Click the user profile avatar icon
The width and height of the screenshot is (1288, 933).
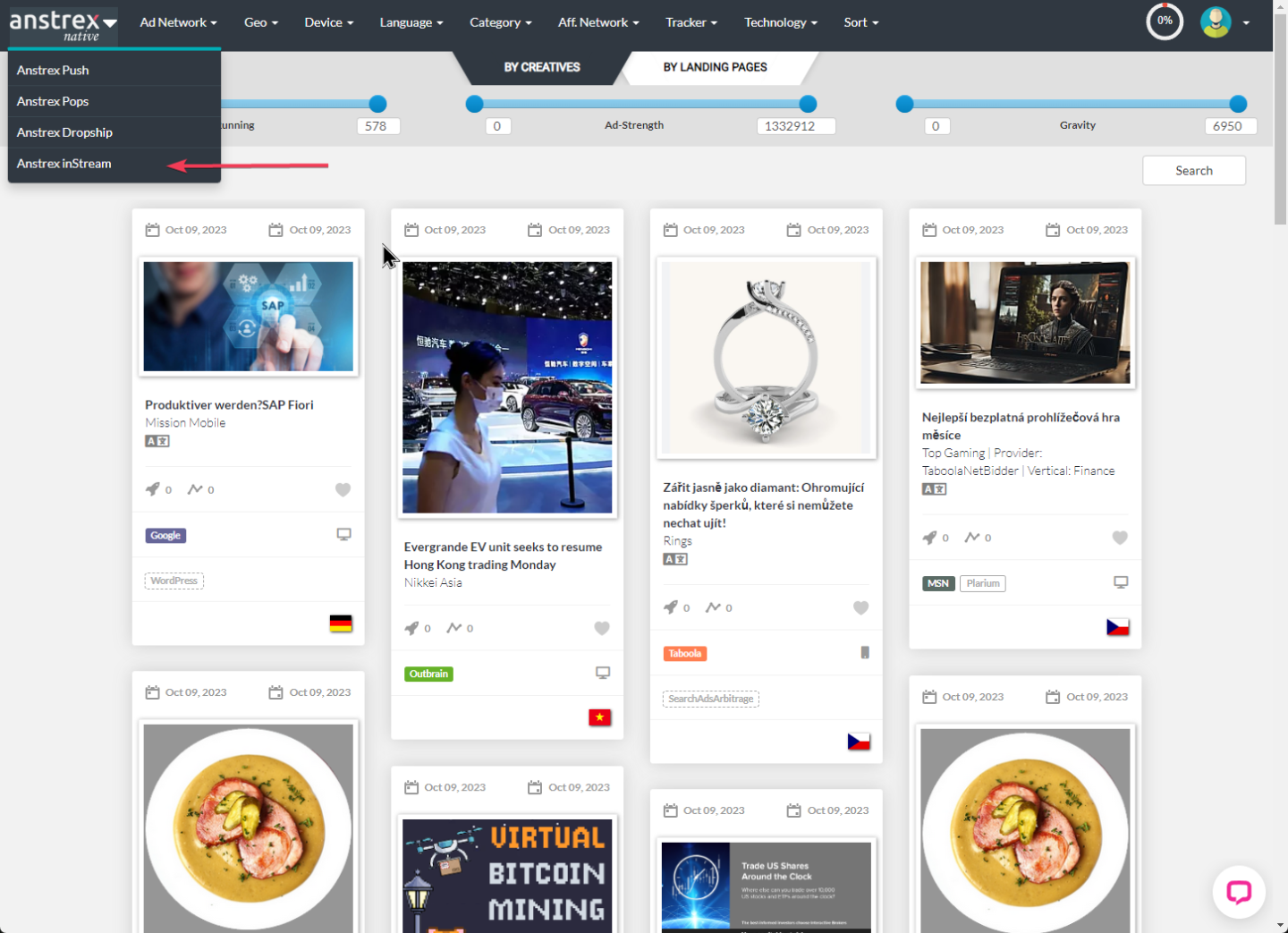click(x=1215, y=22)
